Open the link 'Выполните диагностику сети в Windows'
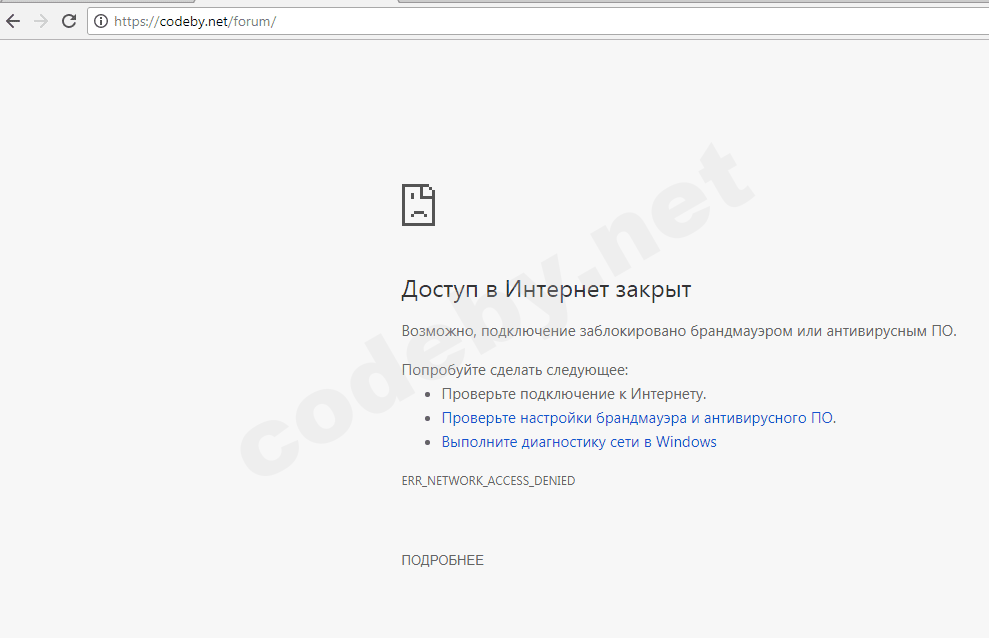Screen dimensions: 989x638 coord(579,442)
